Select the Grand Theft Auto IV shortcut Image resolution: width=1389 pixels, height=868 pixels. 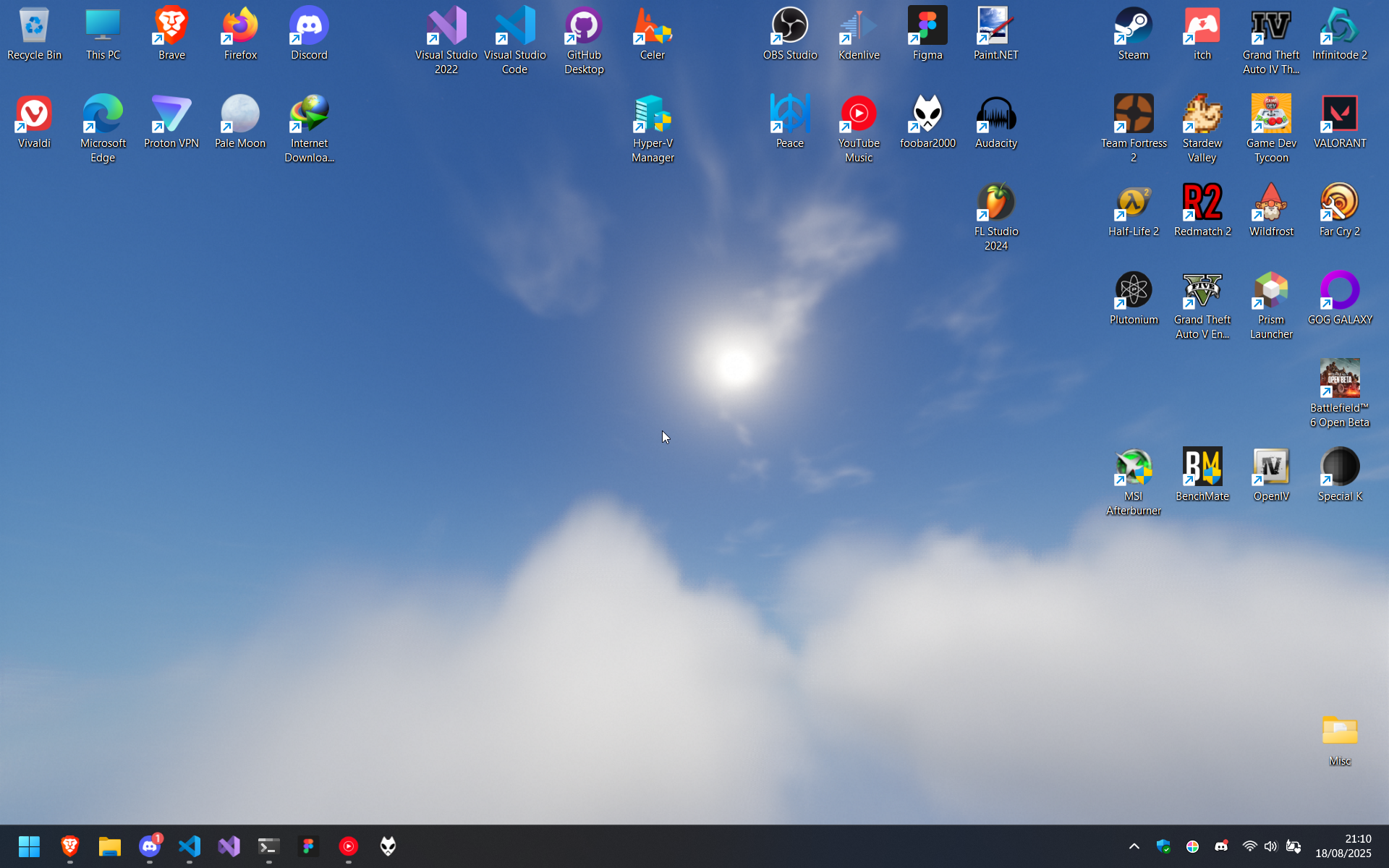coord(1271,41)
